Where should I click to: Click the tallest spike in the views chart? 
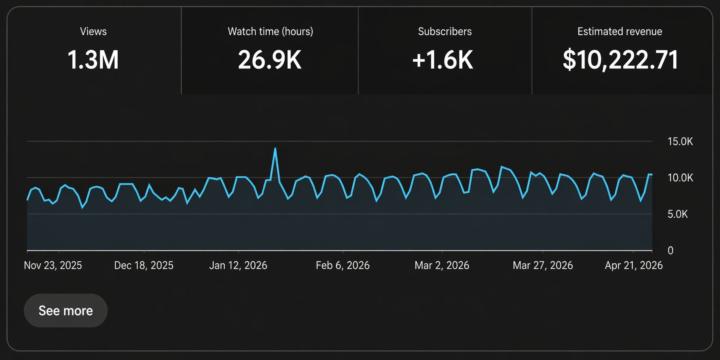point(275,149)
